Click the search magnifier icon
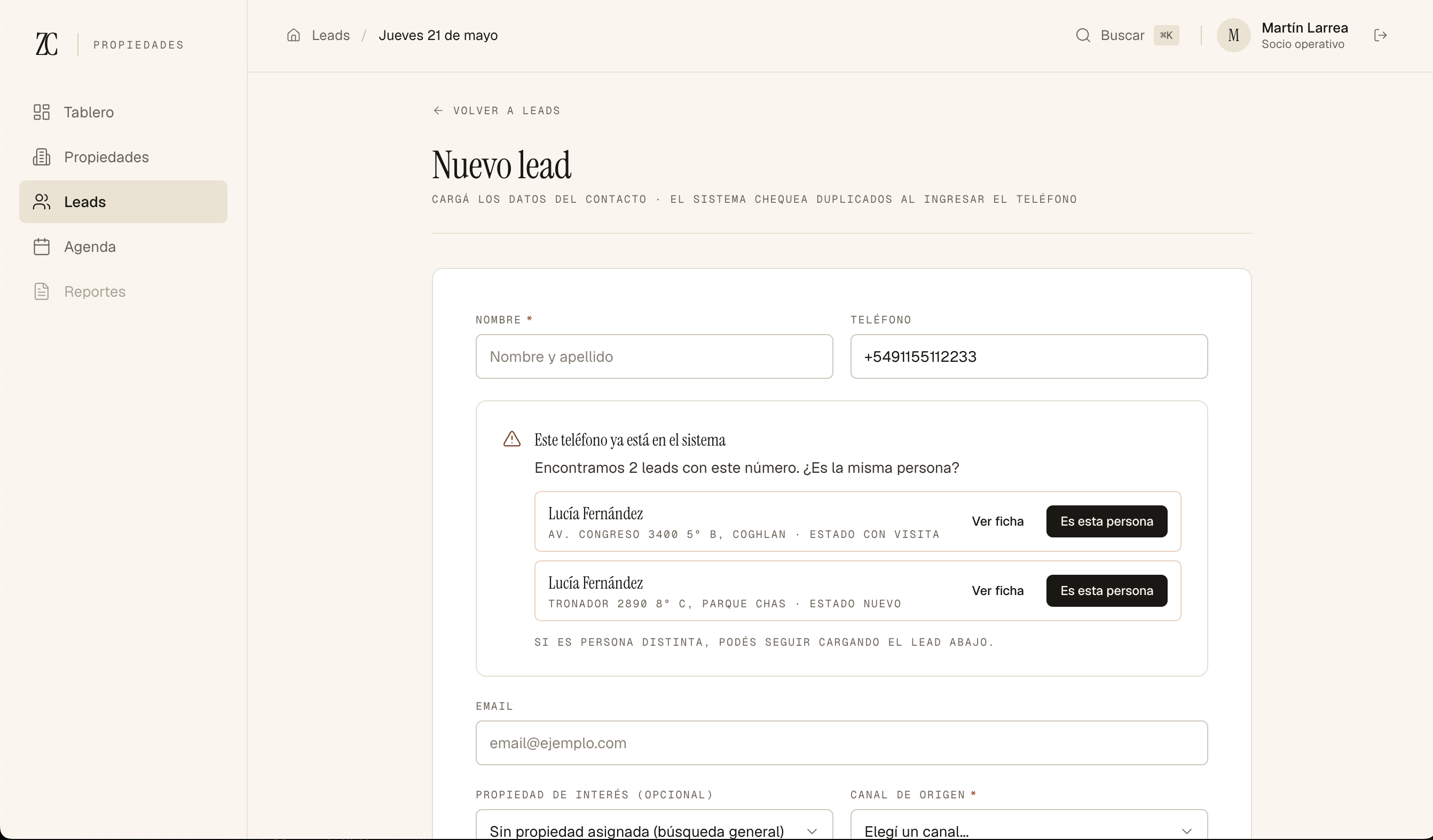 1083,35
